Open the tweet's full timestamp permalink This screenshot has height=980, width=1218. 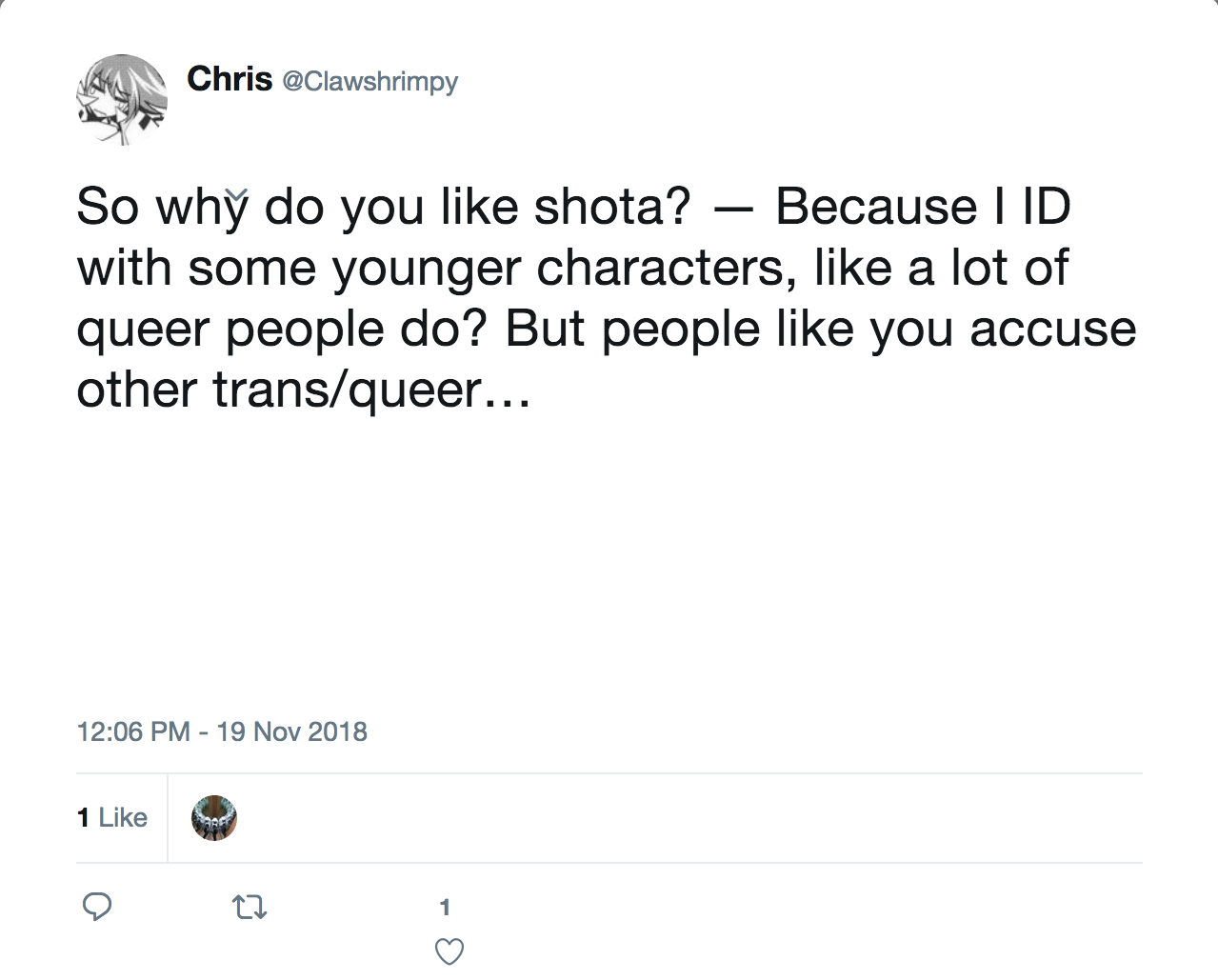[x=221, y=731]
